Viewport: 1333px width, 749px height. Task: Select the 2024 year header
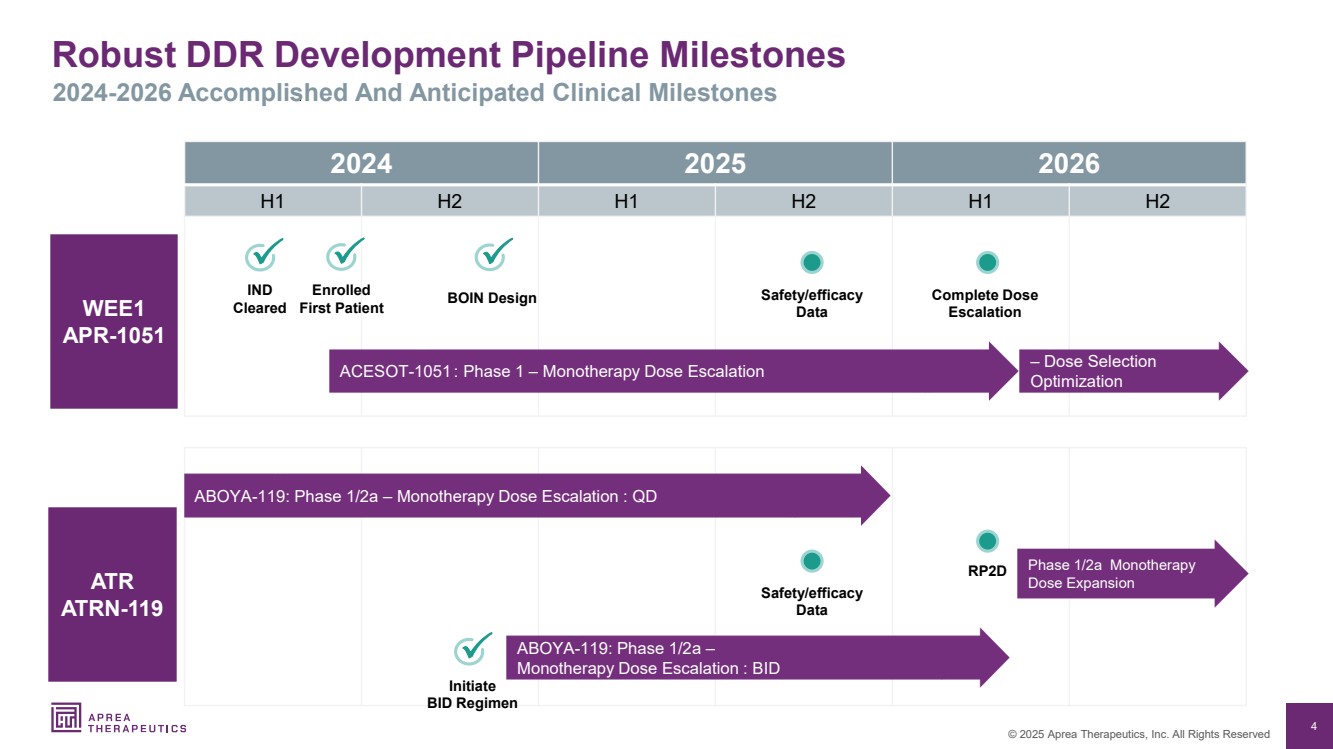pos(361,163)
